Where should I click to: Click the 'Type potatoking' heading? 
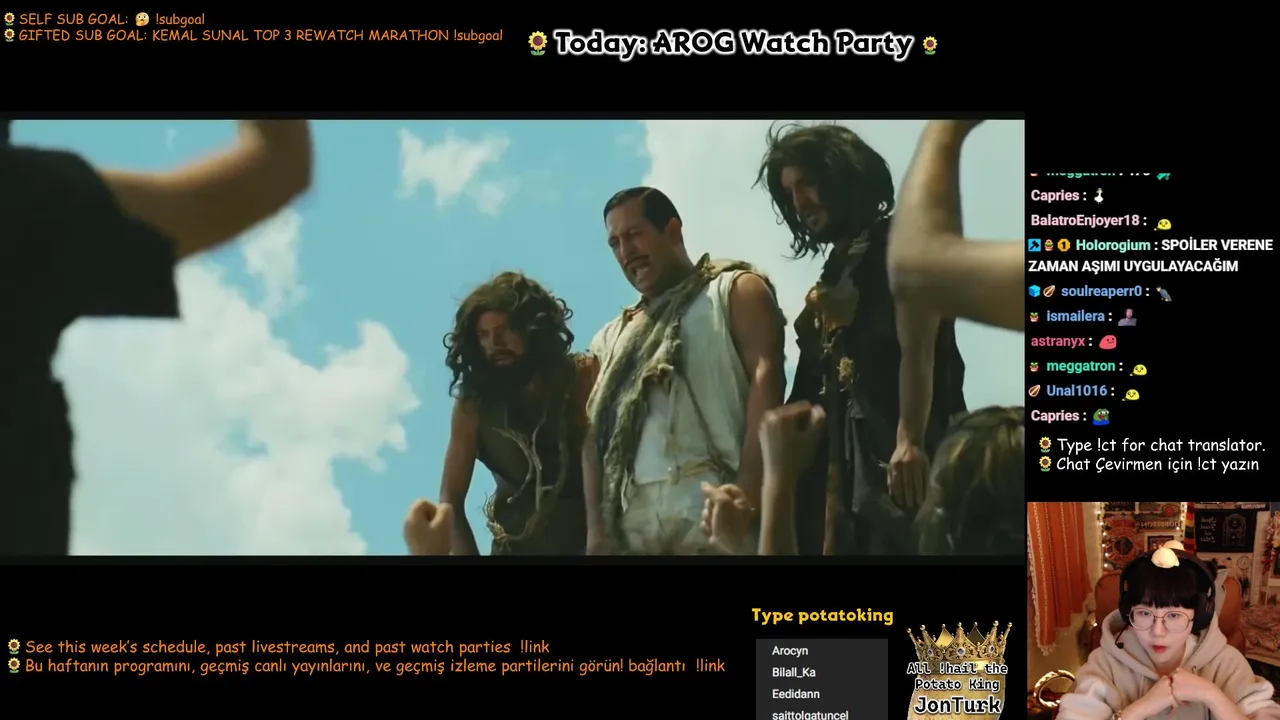(822, 616)
